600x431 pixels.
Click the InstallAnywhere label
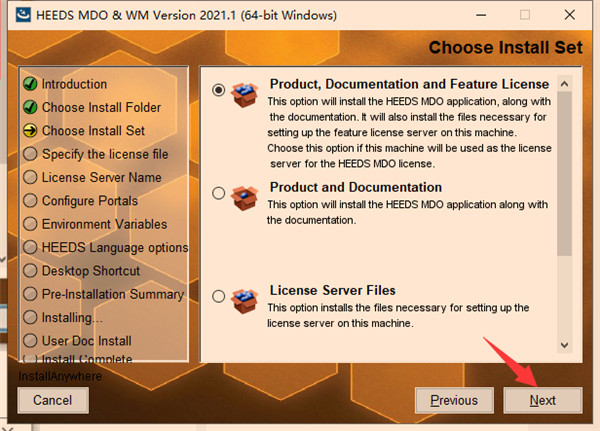pyautogui.click(x=60, y=376)
